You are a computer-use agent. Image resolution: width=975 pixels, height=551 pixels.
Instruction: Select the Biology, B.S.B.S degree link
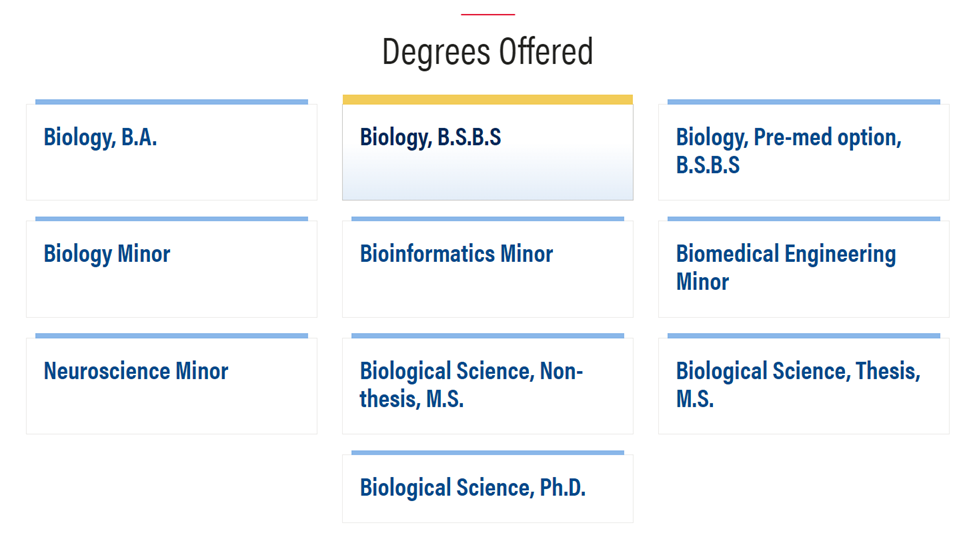point(430,138)
